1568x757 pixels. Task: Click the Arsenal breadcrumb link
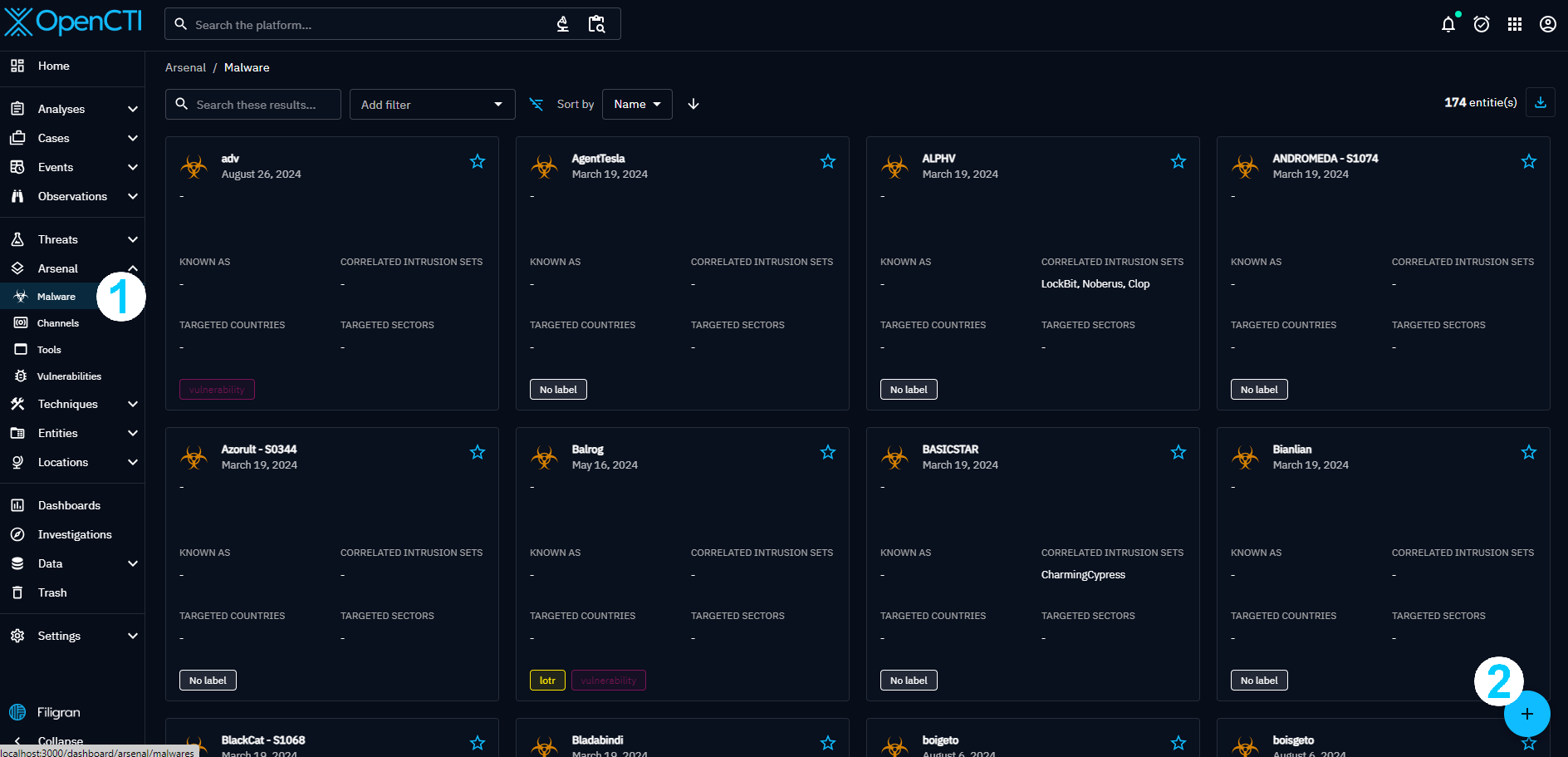(x=185, y=68)
